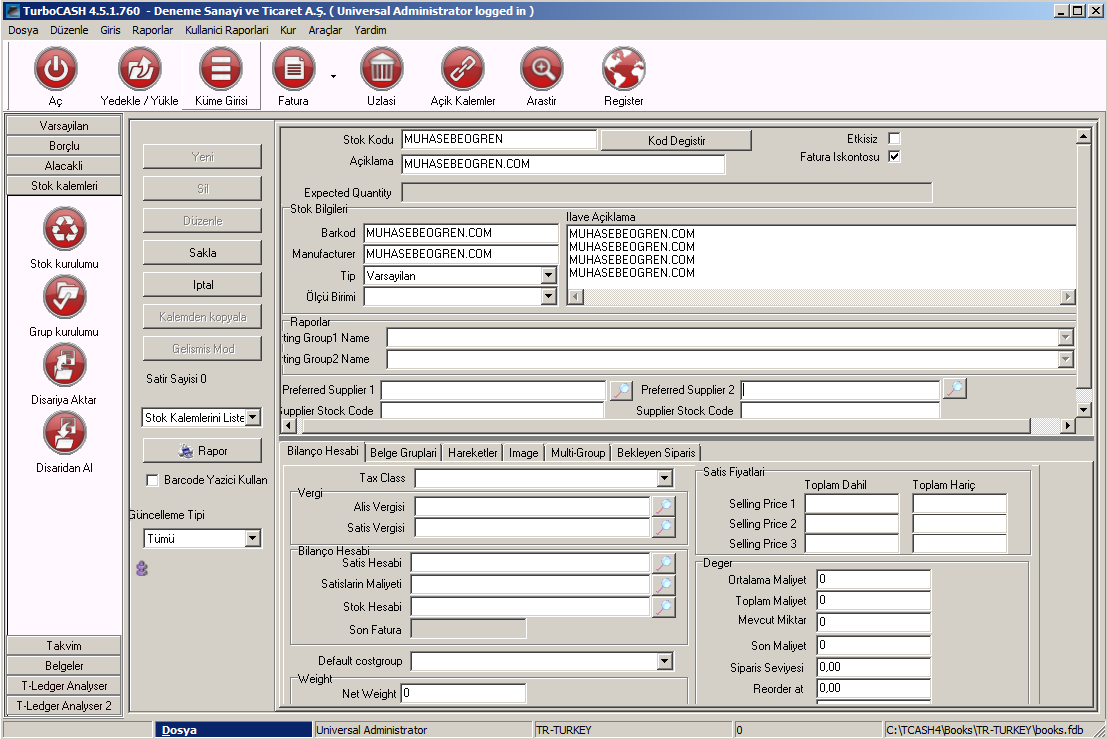The width and height of the screenshot is (1108, 739).
Task: Click the Stok Hesabi lookup magnifier
Action: pyautogui.click(x=664, y=607)
